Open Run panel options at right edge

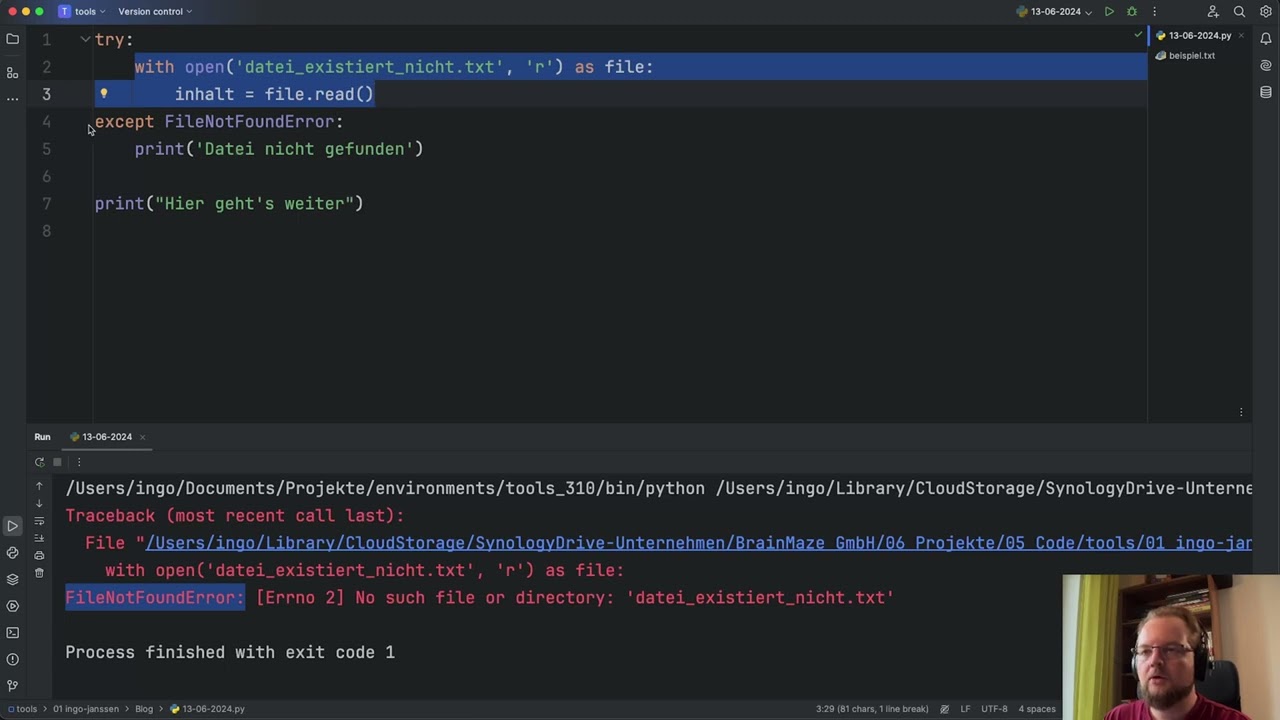[x=1241, y=412]
